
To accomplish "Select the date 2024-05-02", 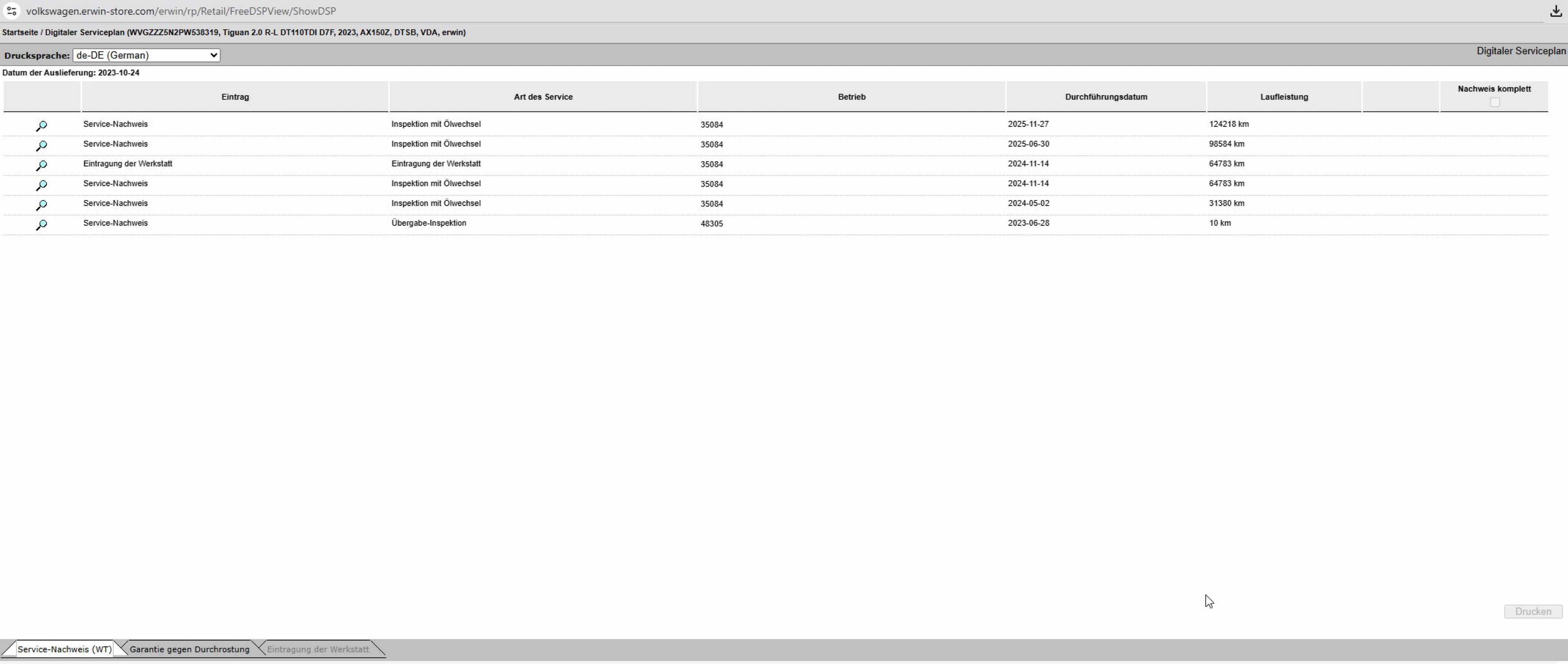I will click(x=1028, y=203).
